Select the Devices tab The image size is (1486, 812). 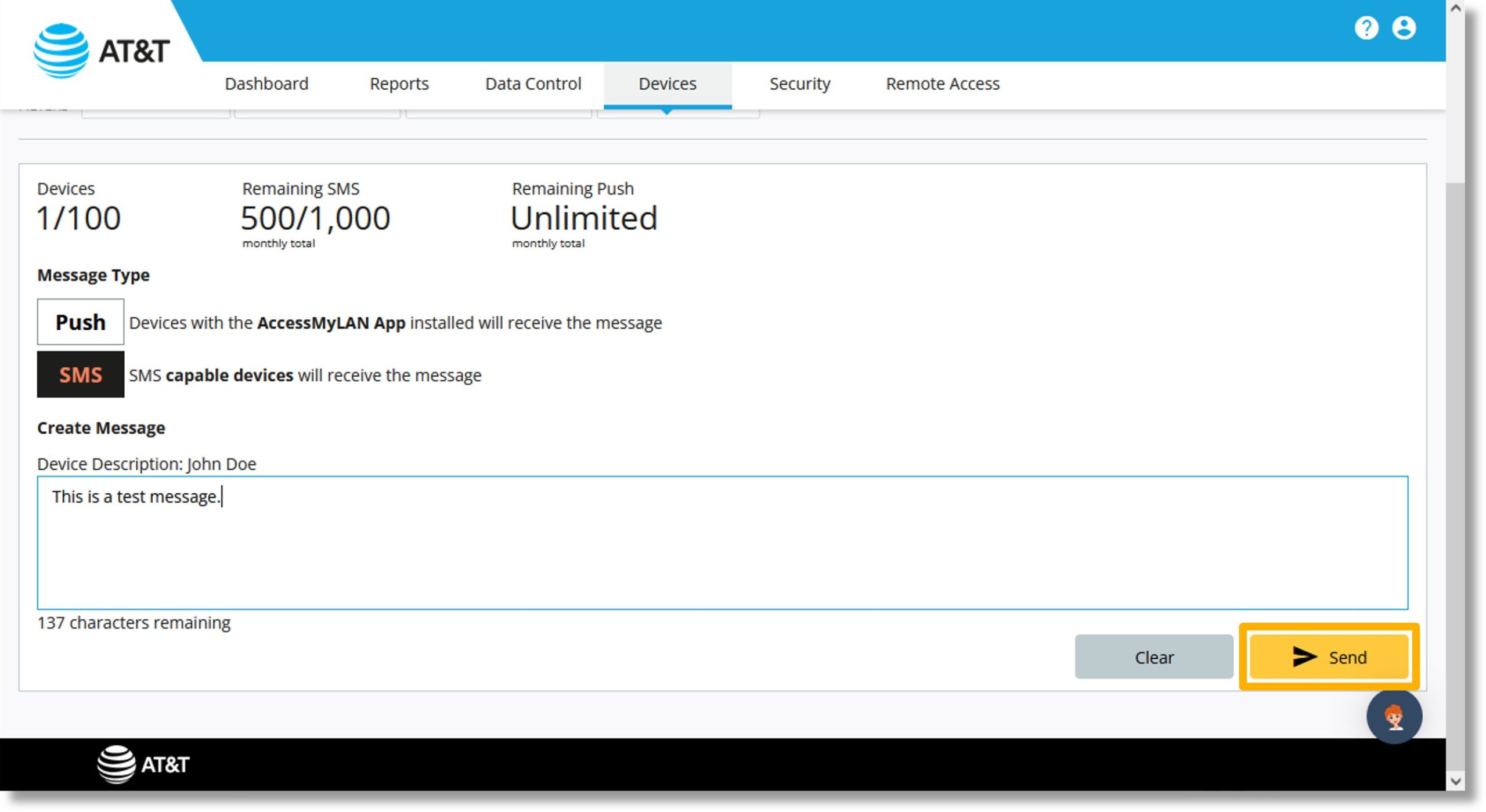[668, 85]
